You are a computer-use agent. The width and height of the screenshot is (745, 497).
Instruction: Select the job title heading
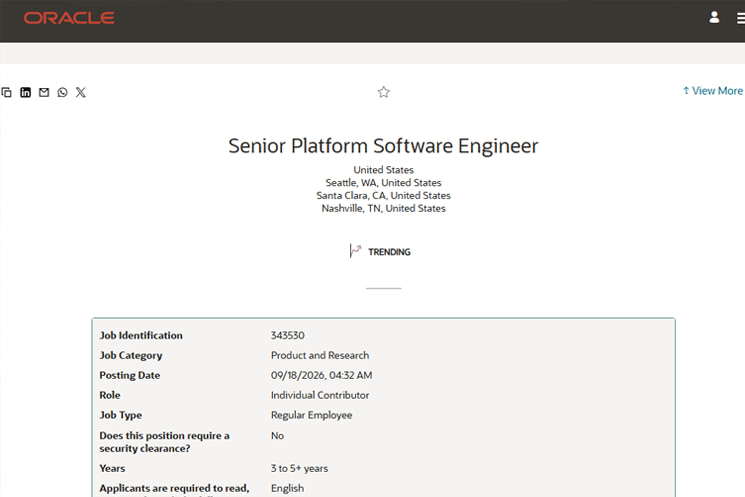click(x=383, y=146)
